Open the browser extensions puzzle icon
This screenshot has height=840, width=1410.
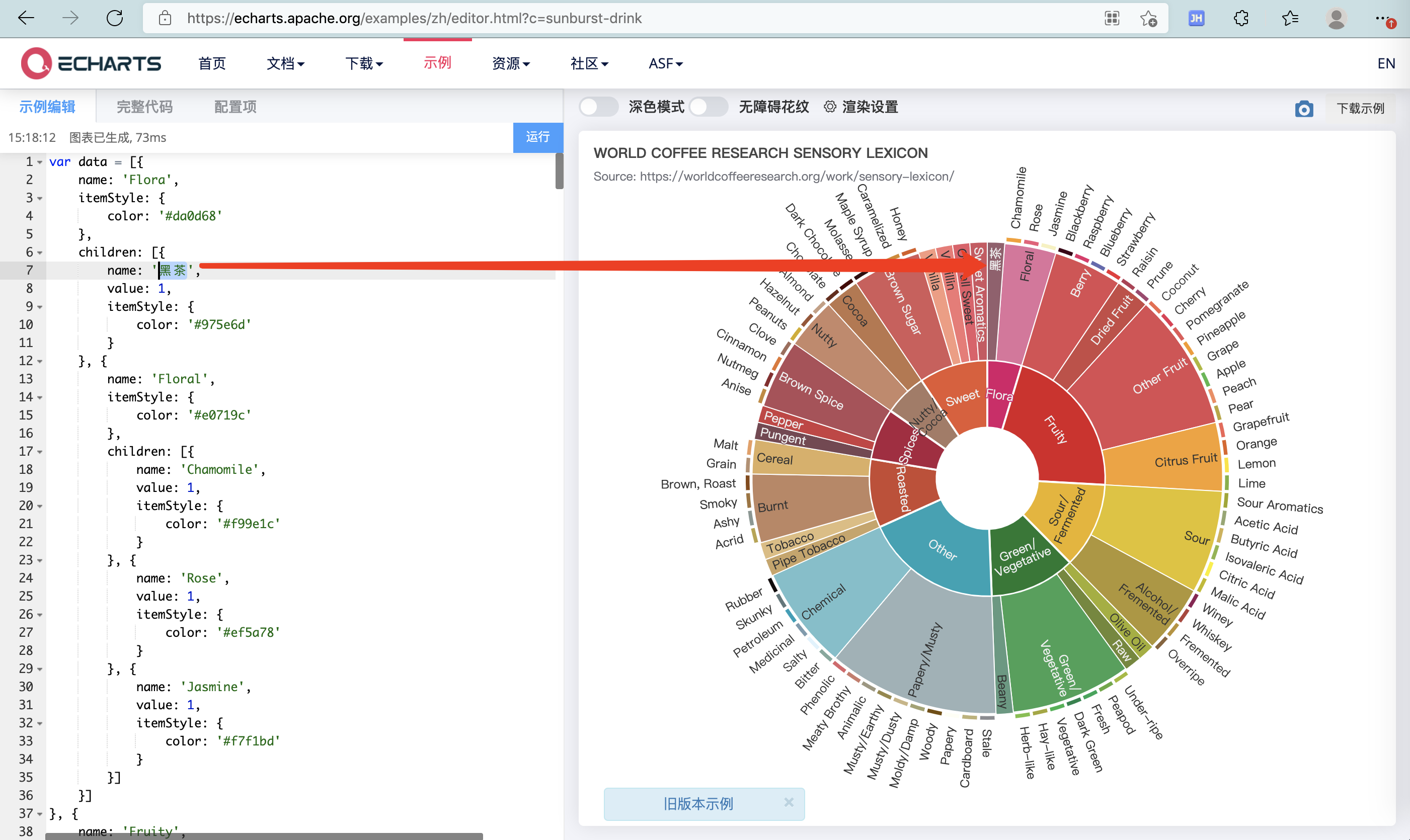1241,18
